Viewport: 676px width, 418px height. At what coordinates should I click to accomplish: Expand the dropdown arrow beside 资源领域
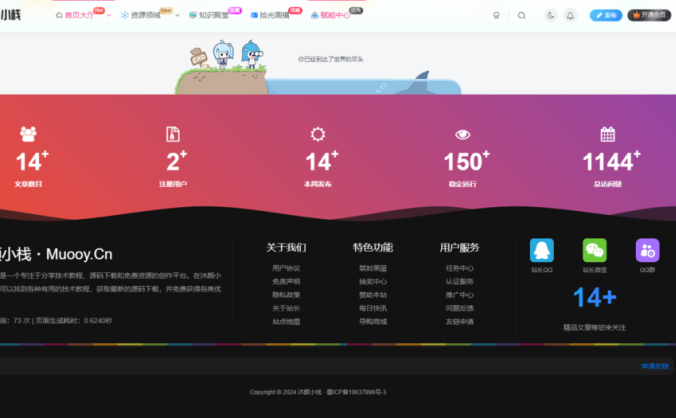coord(177,15)
